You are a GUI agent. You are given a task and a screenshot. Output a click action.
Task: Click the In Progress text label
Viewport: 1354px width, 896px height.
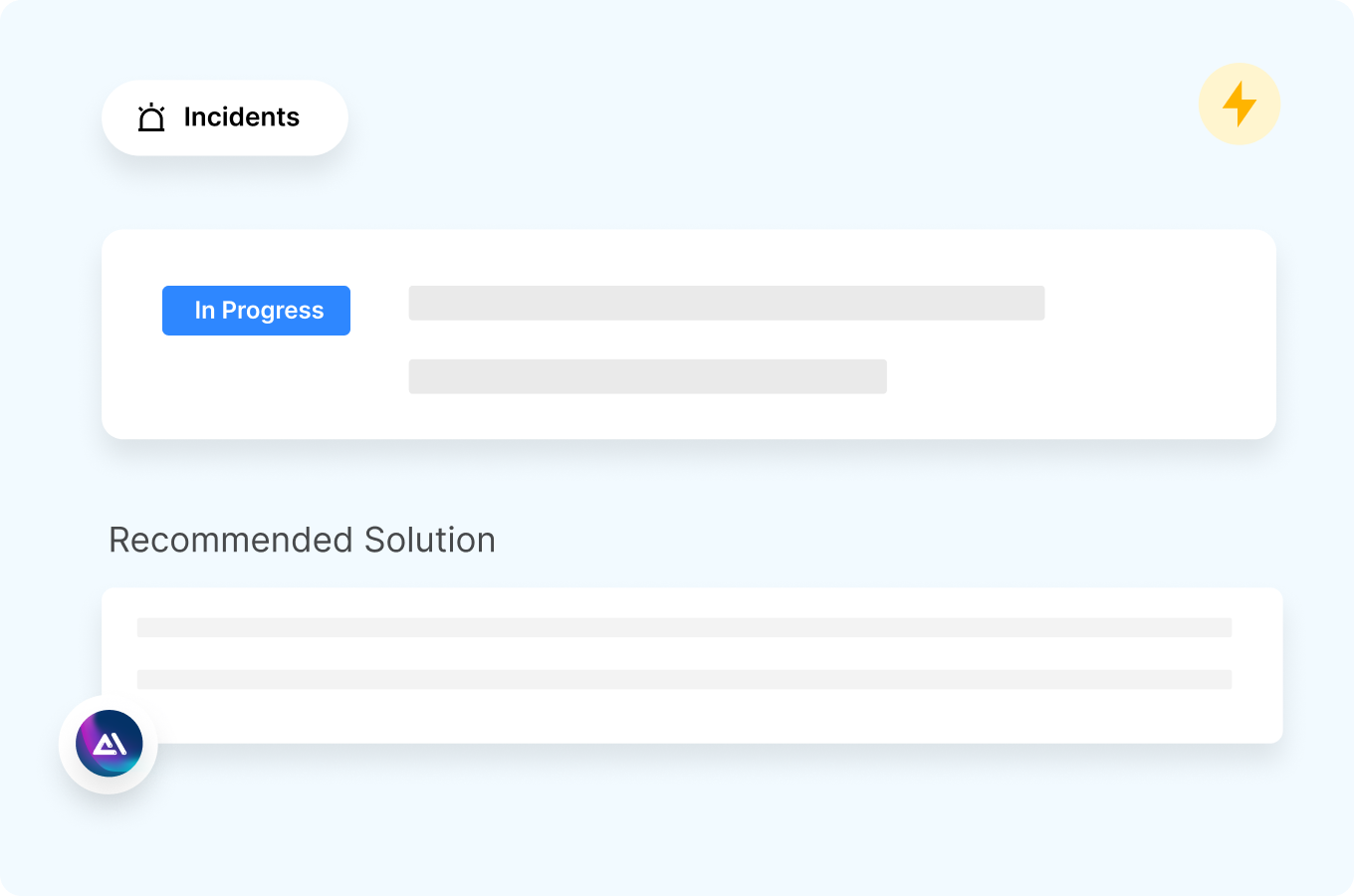coord(259,311)
